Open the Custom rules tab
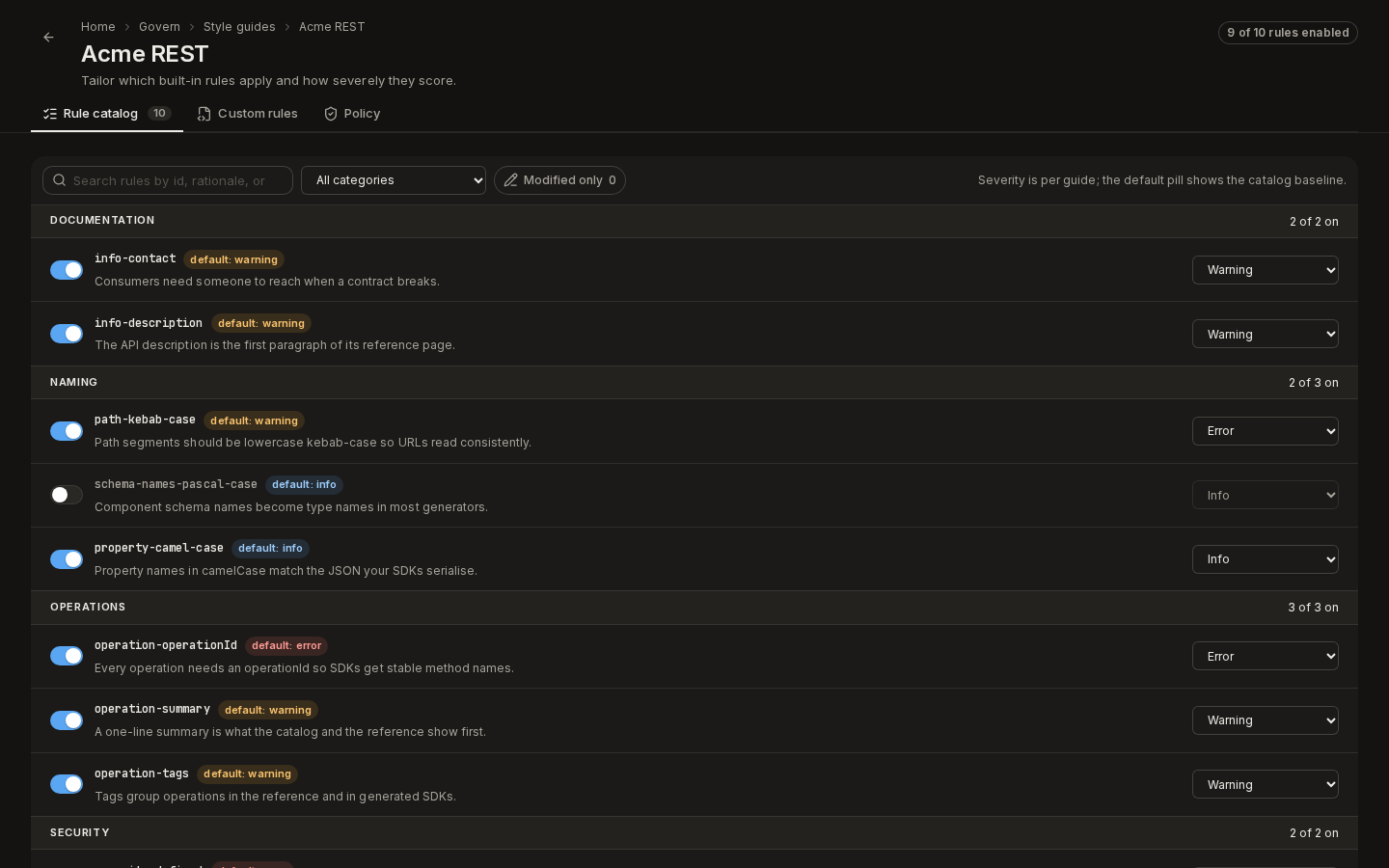 pos(247,114)
